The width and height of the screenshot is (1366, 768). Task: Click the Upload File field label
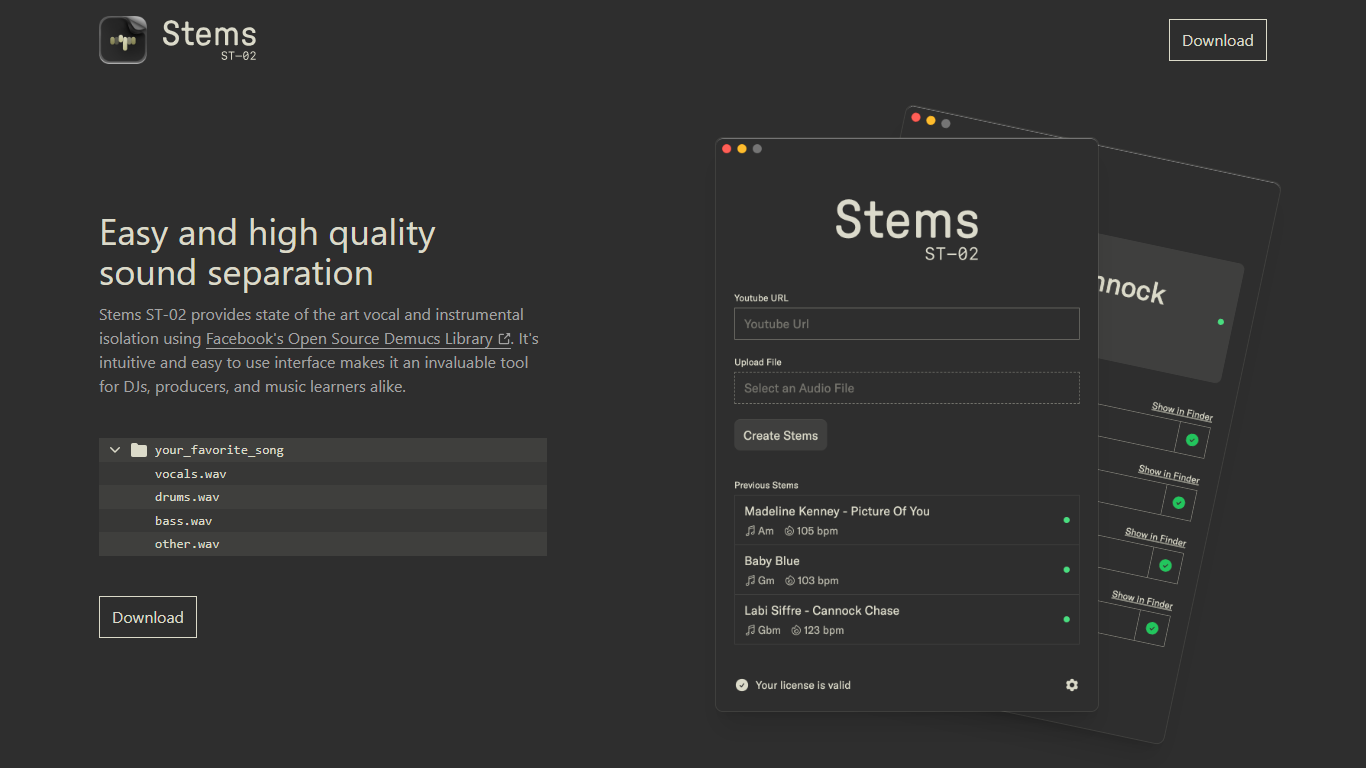click(x=757, y=362)
